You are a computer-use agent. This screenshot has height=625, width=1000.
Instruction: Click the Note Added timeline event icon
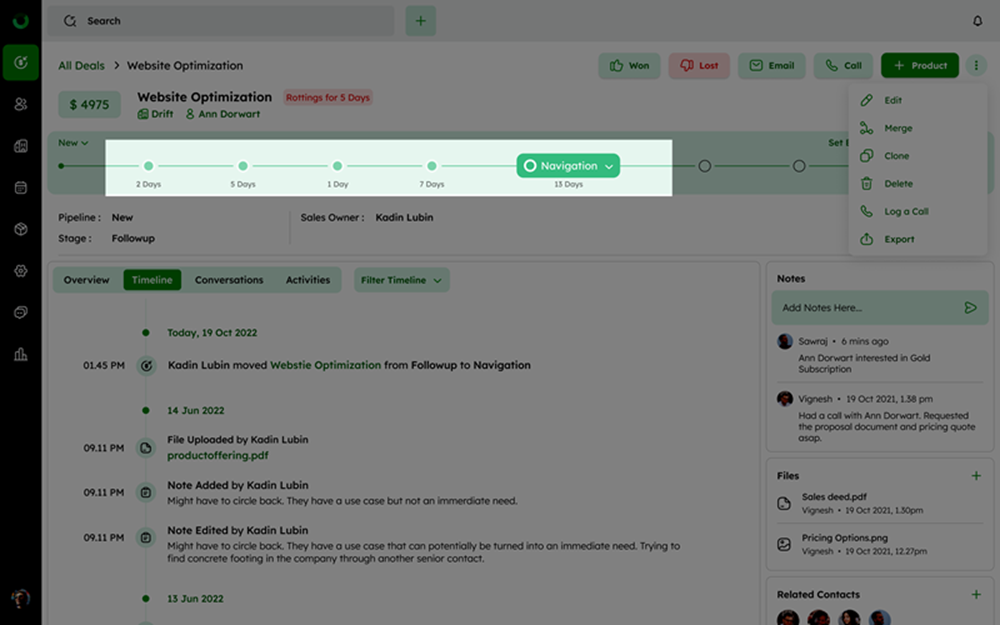146,492
